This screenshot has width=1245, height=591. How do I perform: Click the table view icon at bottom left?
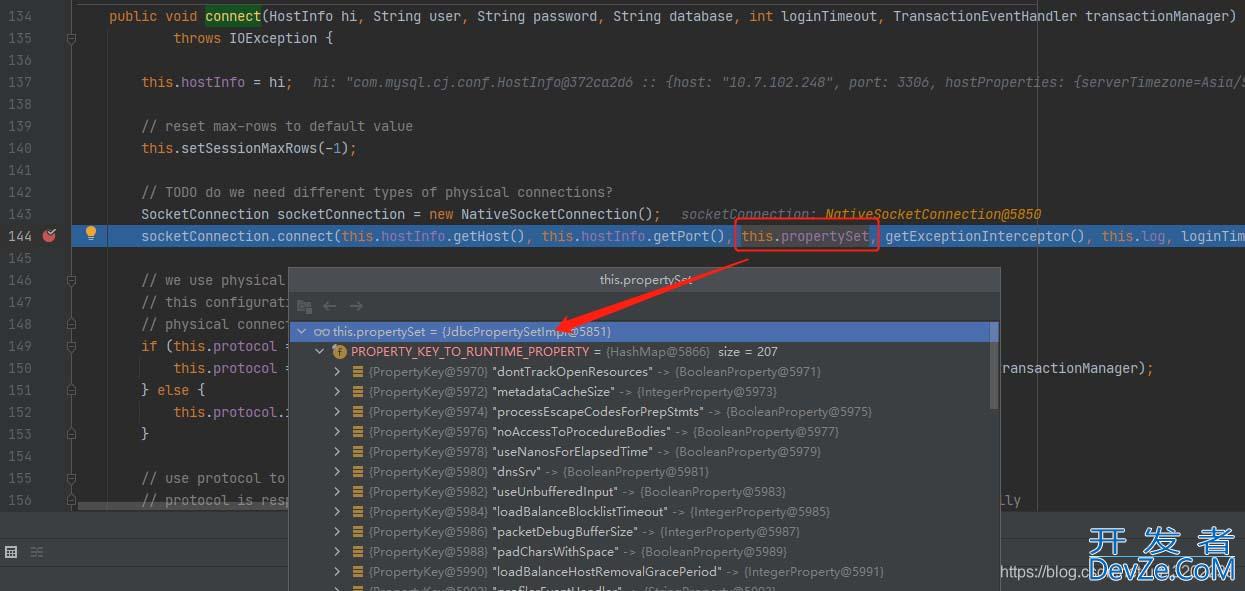click(x=11, y=552)
